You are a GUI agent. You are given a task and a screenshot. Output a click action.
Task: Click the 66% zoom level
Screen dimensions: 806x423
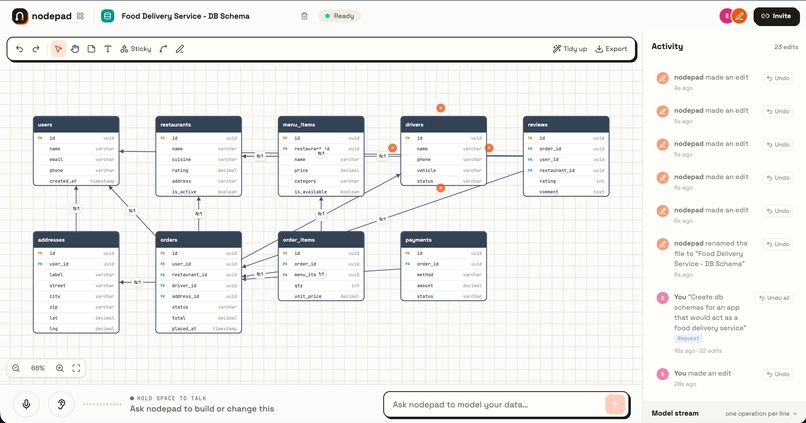coord(38,368)
